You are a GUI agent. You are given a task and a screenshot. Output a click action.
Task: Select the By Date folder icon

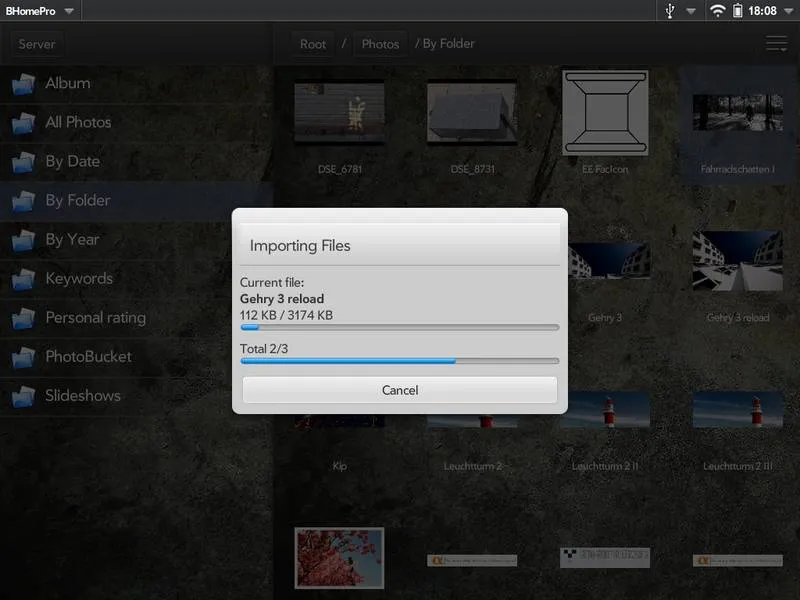(23, 162)
